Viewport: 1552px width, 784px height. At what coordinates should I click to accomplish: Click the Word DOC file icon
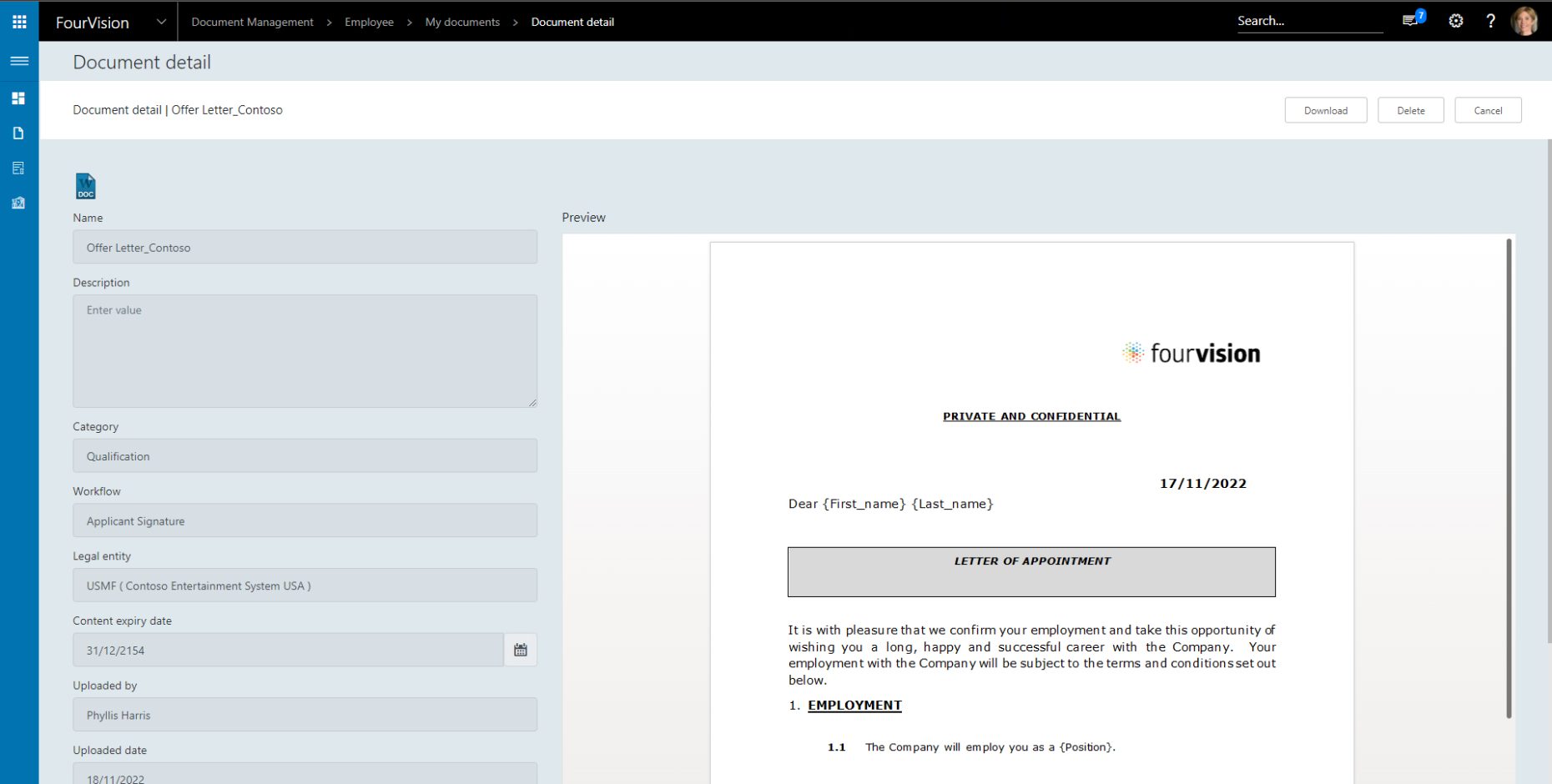click(84, 185)
